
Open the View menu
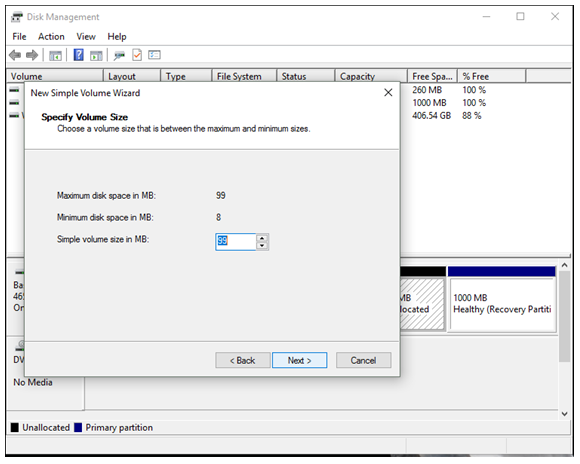click(86, 37)
